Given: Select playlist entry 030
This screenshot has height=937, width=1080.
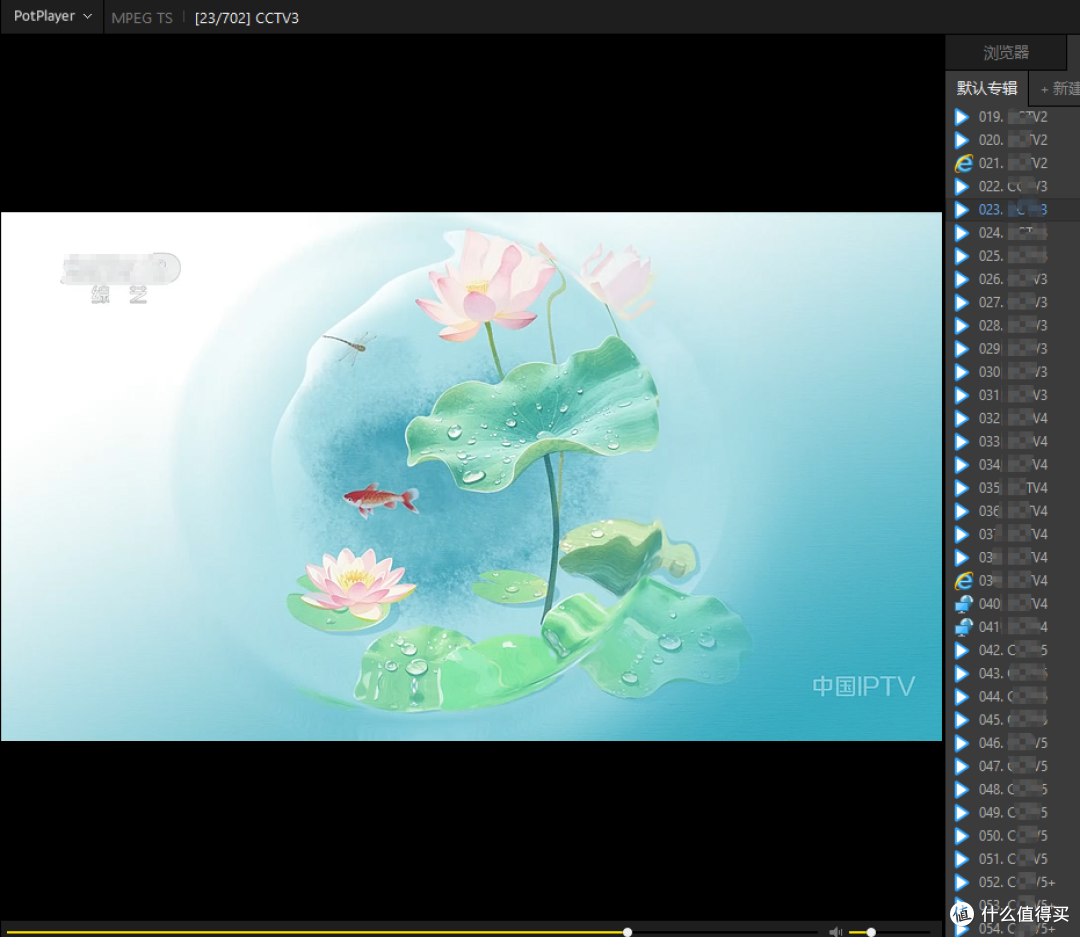Looking at the screenshot, I should click(x=1013, y=372).
